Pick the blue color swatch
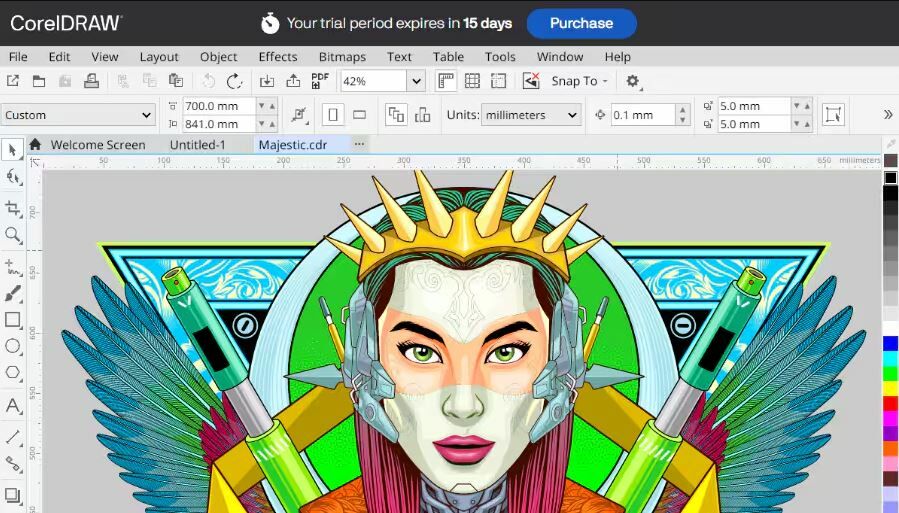899x513 pixels. [x=890, y=344]
